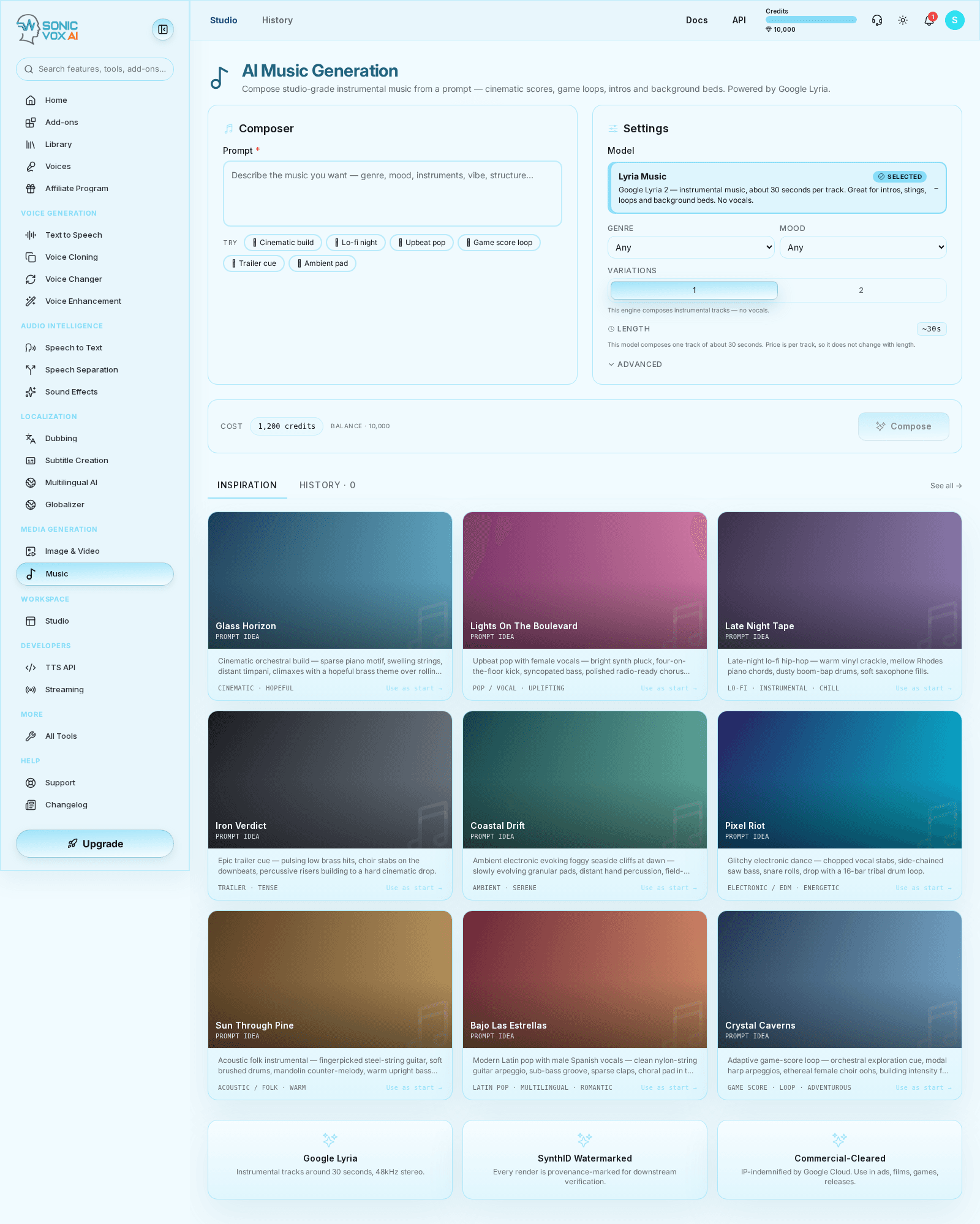The height and width of the screenshot is (1224, 980).
Task: Switch to the History tab in header
Action: 277,20
